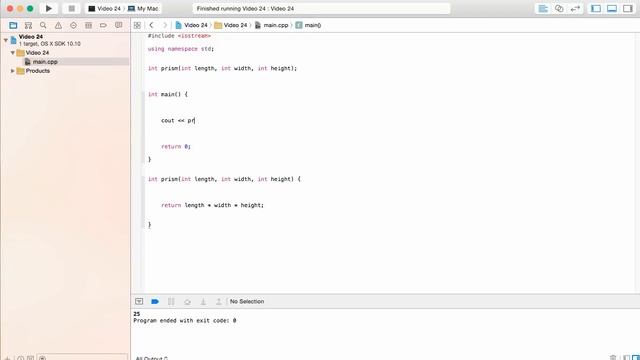Go back in editor history
Screen dimensions: 640x360
(151, 25)
